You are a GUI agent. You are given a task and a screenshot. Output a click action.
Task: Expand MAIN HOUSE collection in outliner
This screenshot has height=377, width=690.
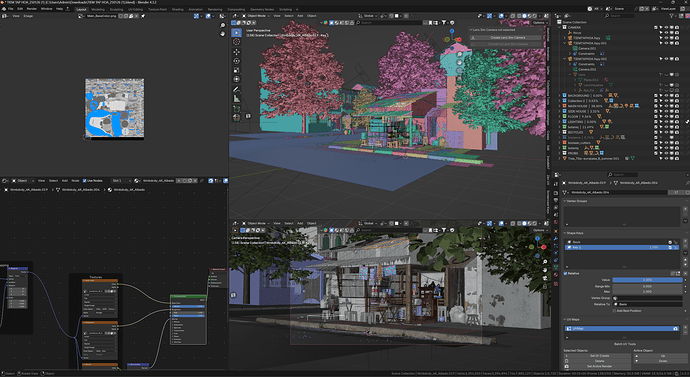(560, 106)
